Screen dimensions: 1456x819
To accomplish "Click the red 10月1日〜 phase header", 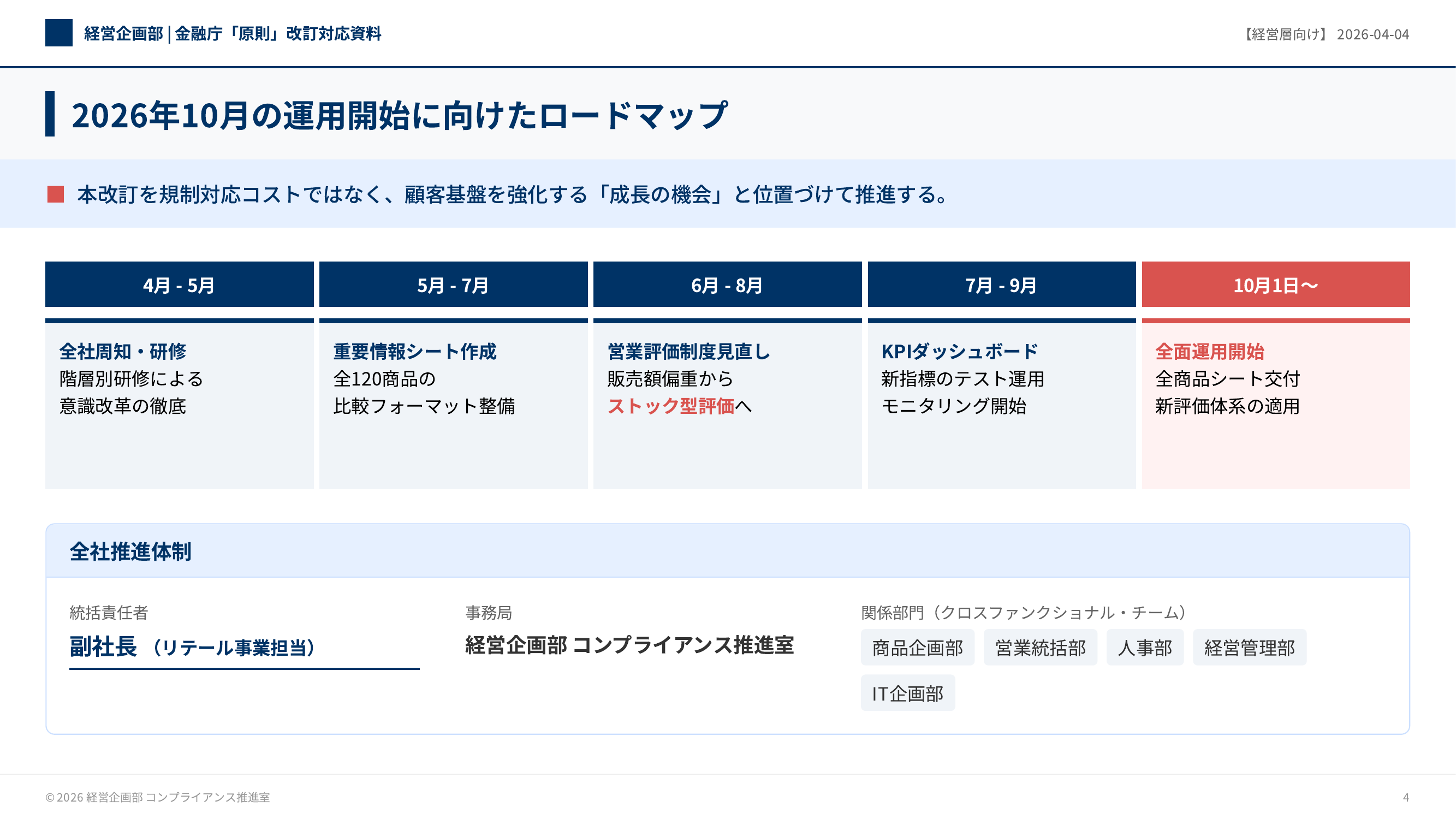I will 1275,285.
